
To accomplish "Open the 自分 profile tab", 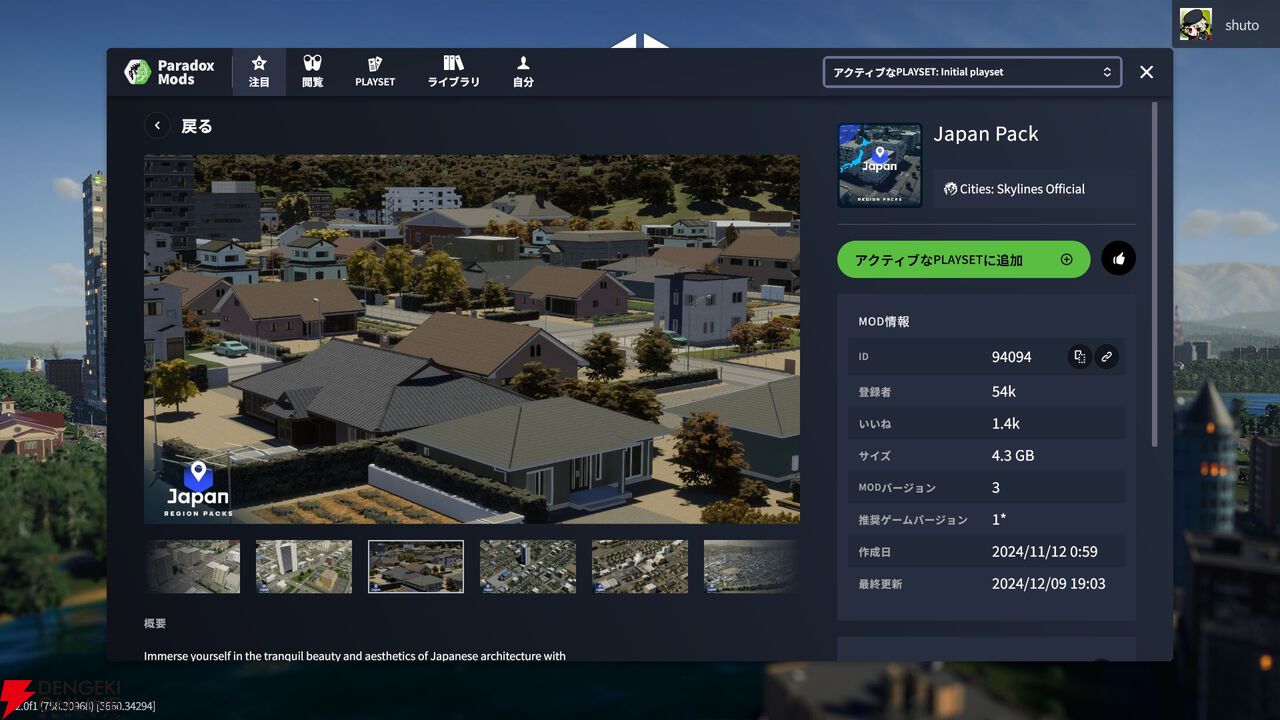I will (x=523, y=72).
